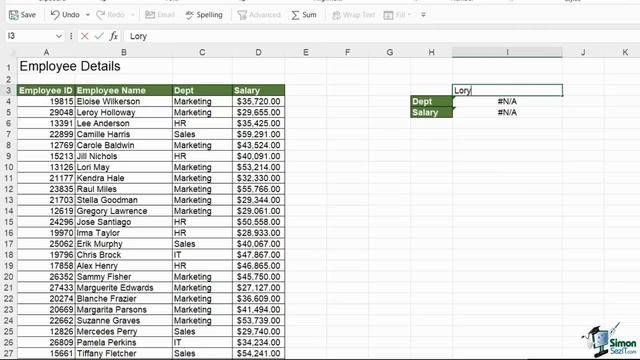Select column B header
The width and height of the screenshot is (640, 360).
coord(124,52)
